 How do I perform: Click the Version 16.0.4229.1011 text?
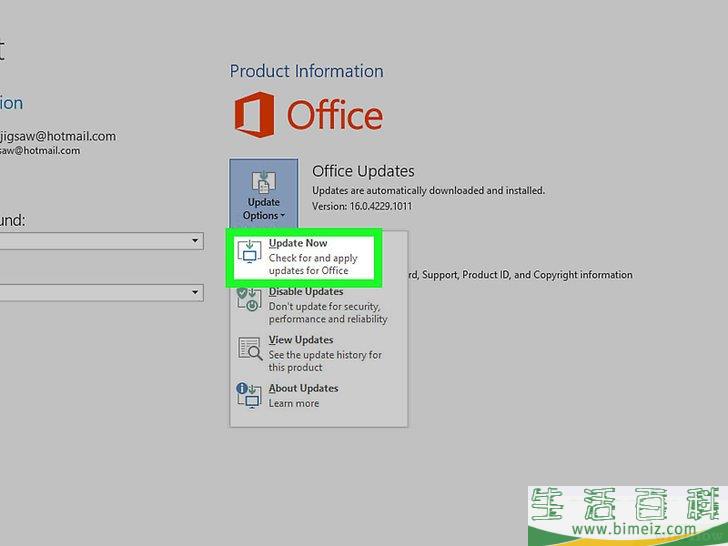point(362,206)
